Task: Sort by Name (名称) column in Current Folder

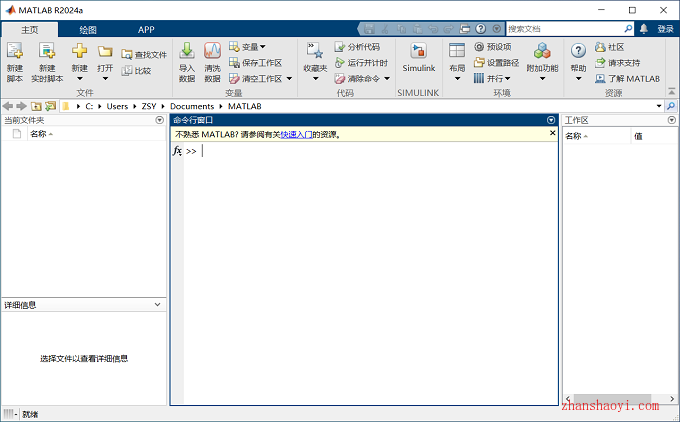Action: pos(42,134)
